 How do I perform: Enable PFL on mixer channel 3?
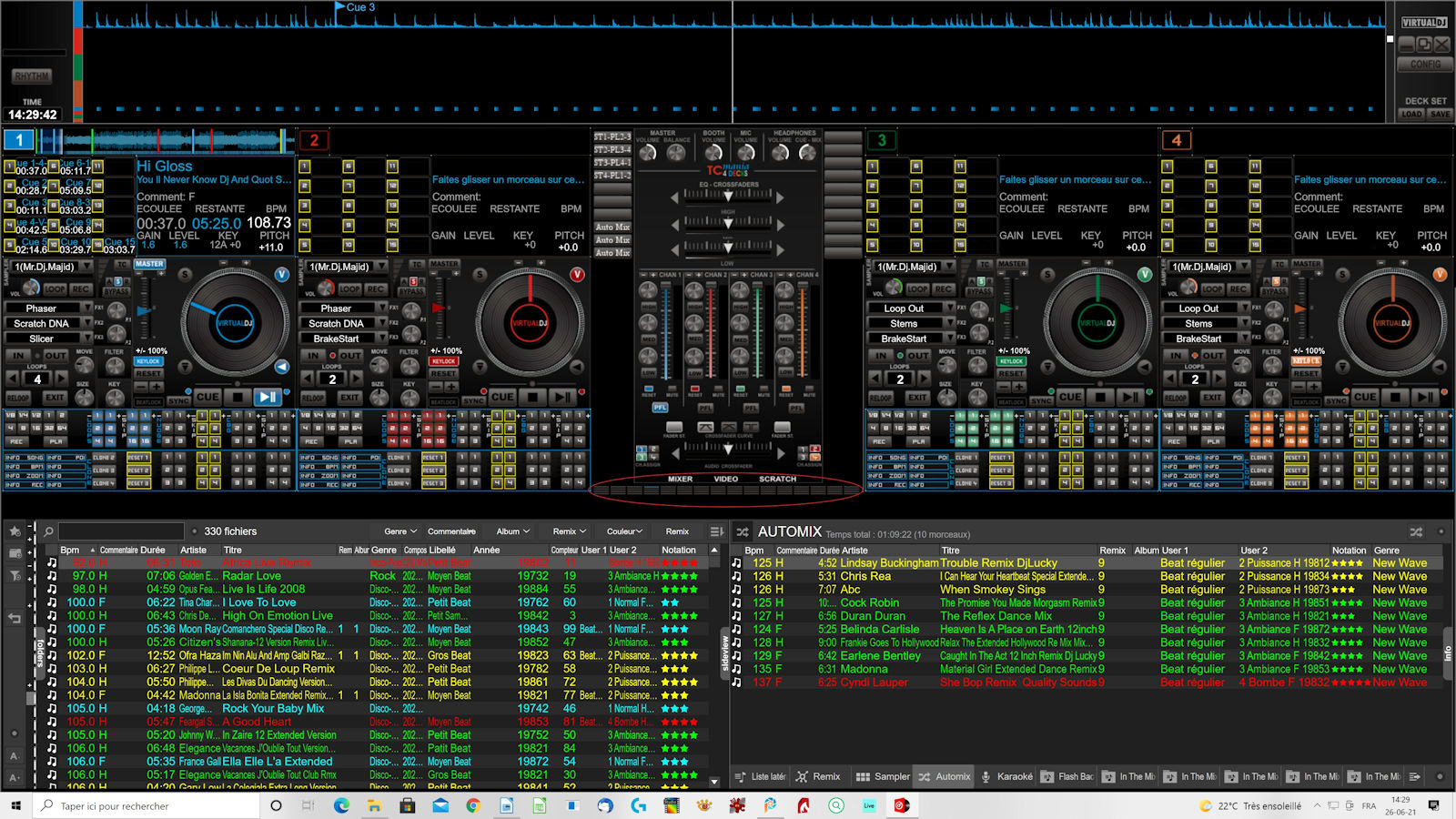[751, 408]
